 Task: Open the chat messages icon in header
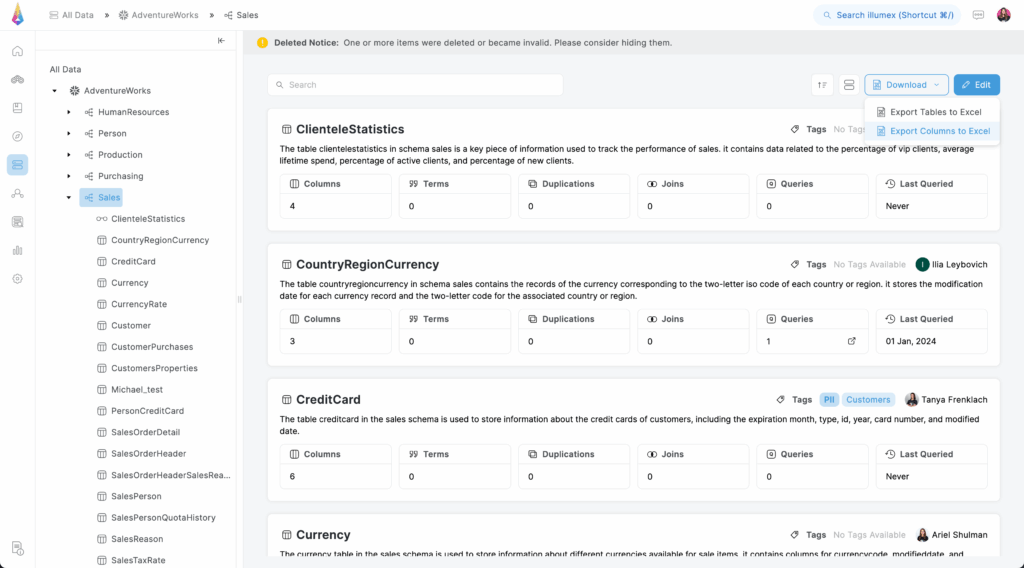coord(978,15)
